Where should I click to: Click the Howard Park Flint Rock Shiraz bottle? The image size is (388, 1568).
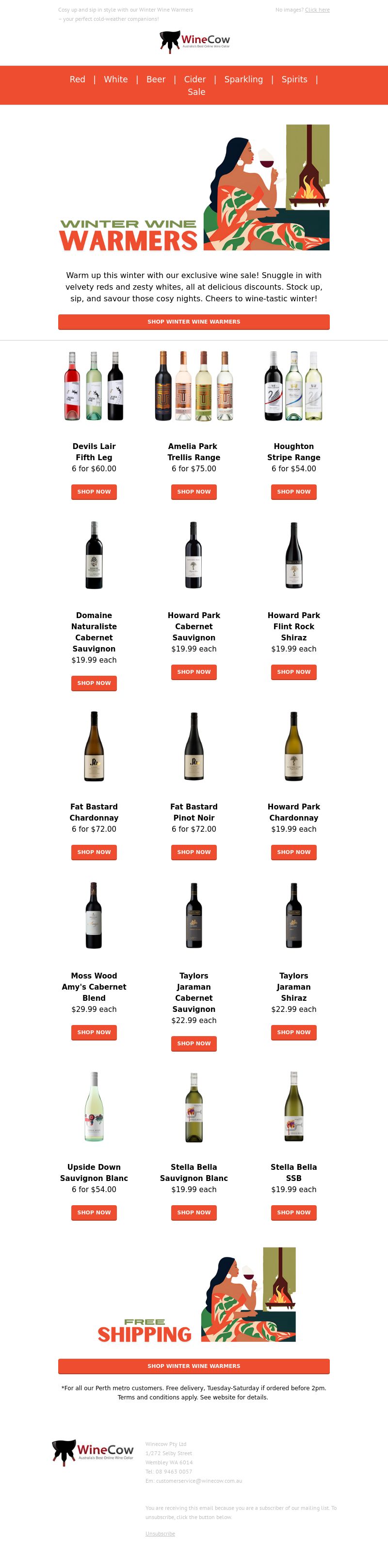coord(293,555)
